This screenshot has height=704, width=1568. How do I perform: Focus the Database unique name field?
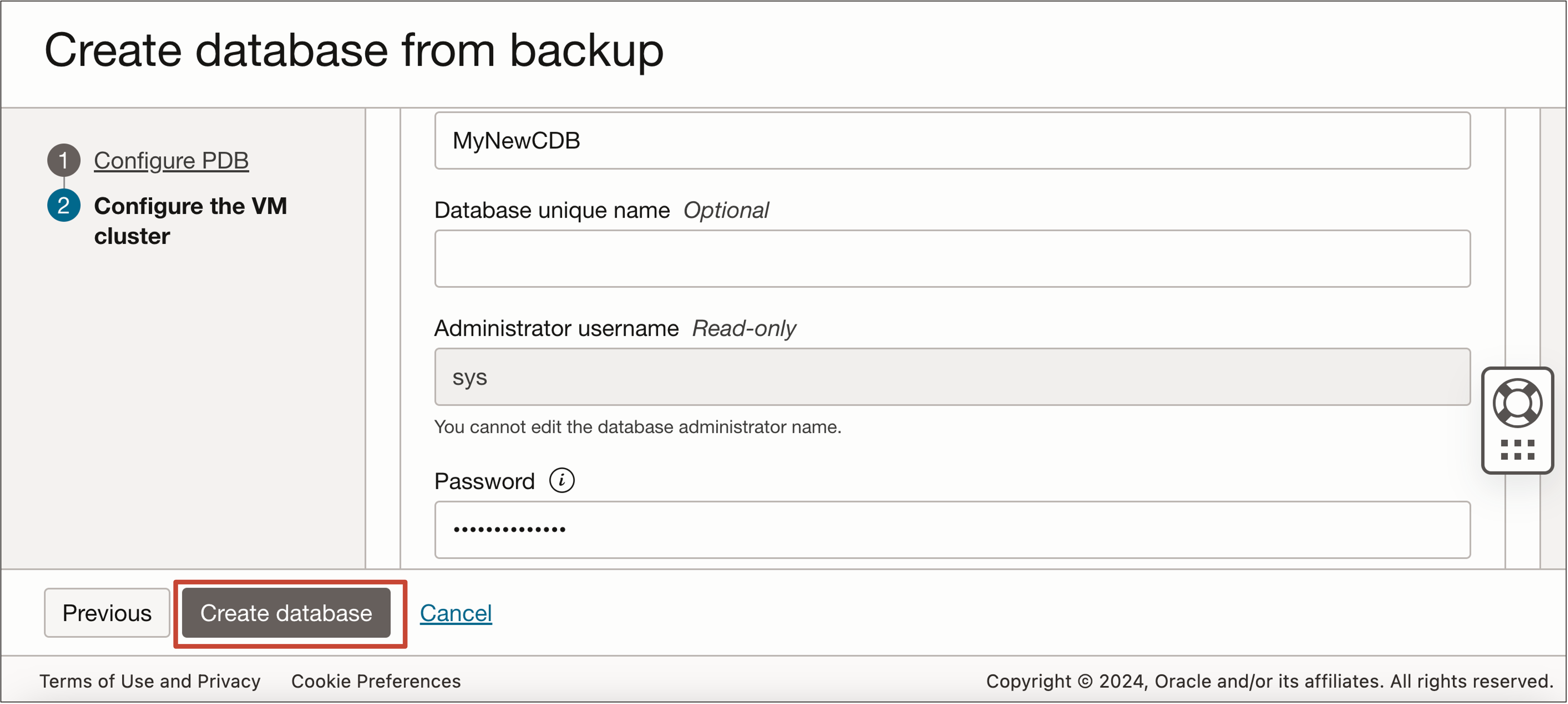pos(952,259)
